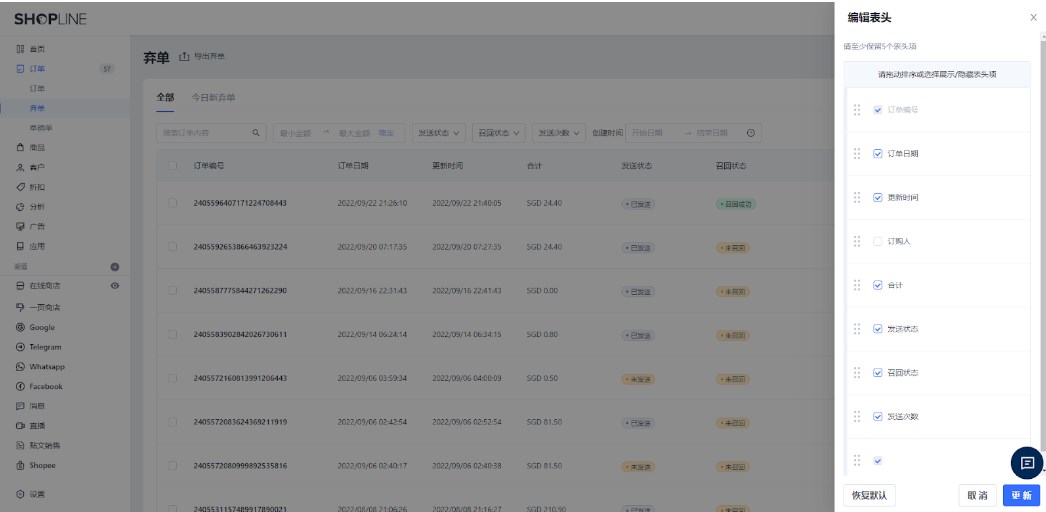Uncheck the 更新时间 column checkbox
Screen dimensions: 1046x512
(878, 197)
